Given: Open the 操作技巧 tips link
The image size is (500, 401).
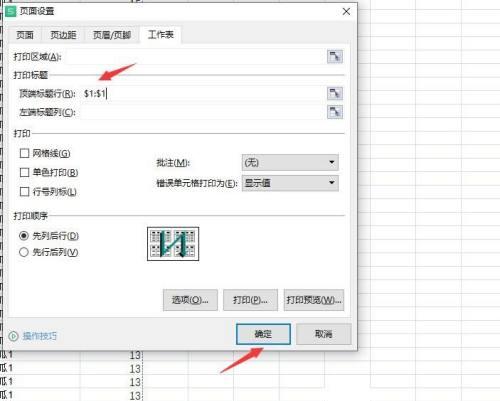Looking at the screenshot, I should pos(40,336).
